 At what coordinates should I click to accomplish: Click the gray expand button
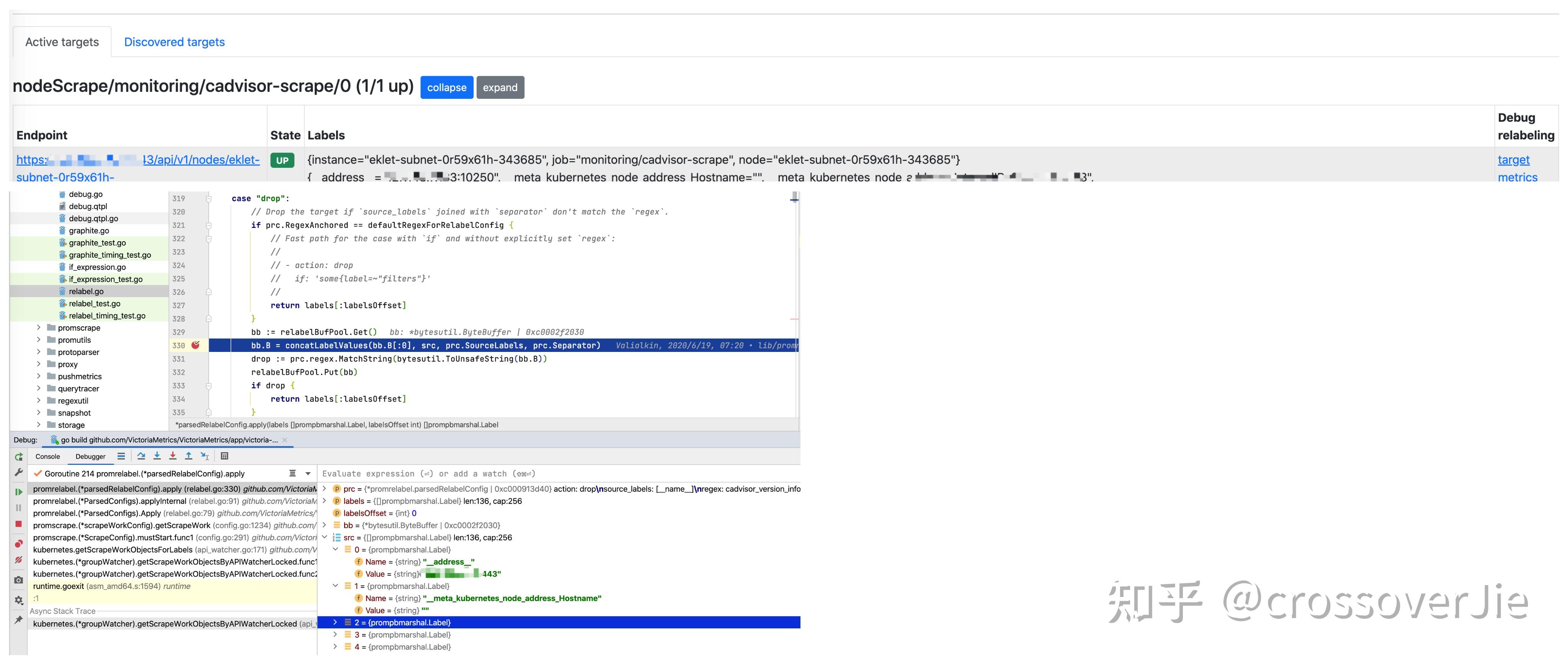click(500, 87)
